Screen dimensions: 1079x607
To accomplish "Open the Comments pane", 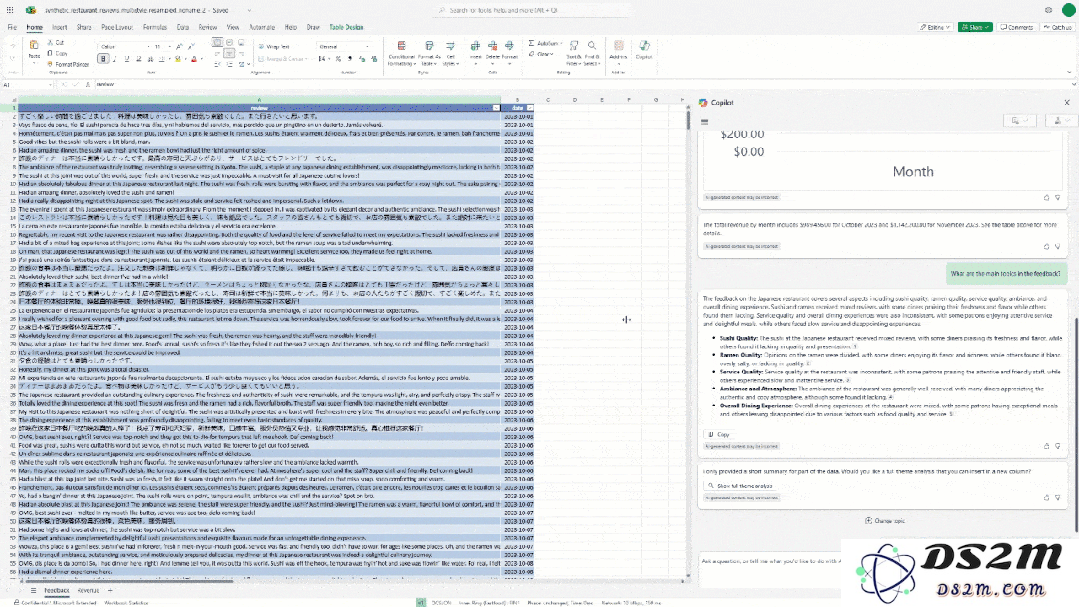I will [x=1017, y=28].
